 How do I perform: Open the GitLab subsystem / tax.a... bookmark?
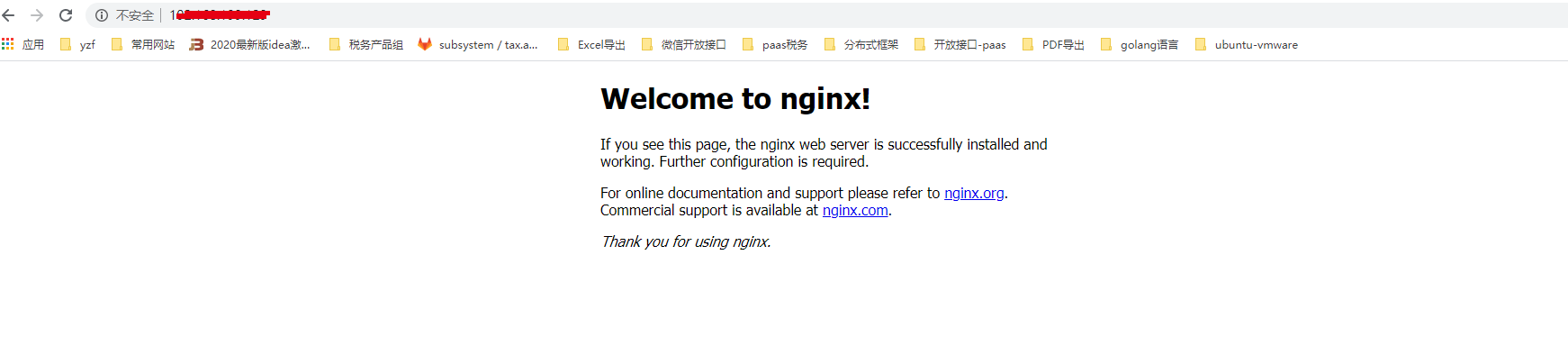pos(478,44)
